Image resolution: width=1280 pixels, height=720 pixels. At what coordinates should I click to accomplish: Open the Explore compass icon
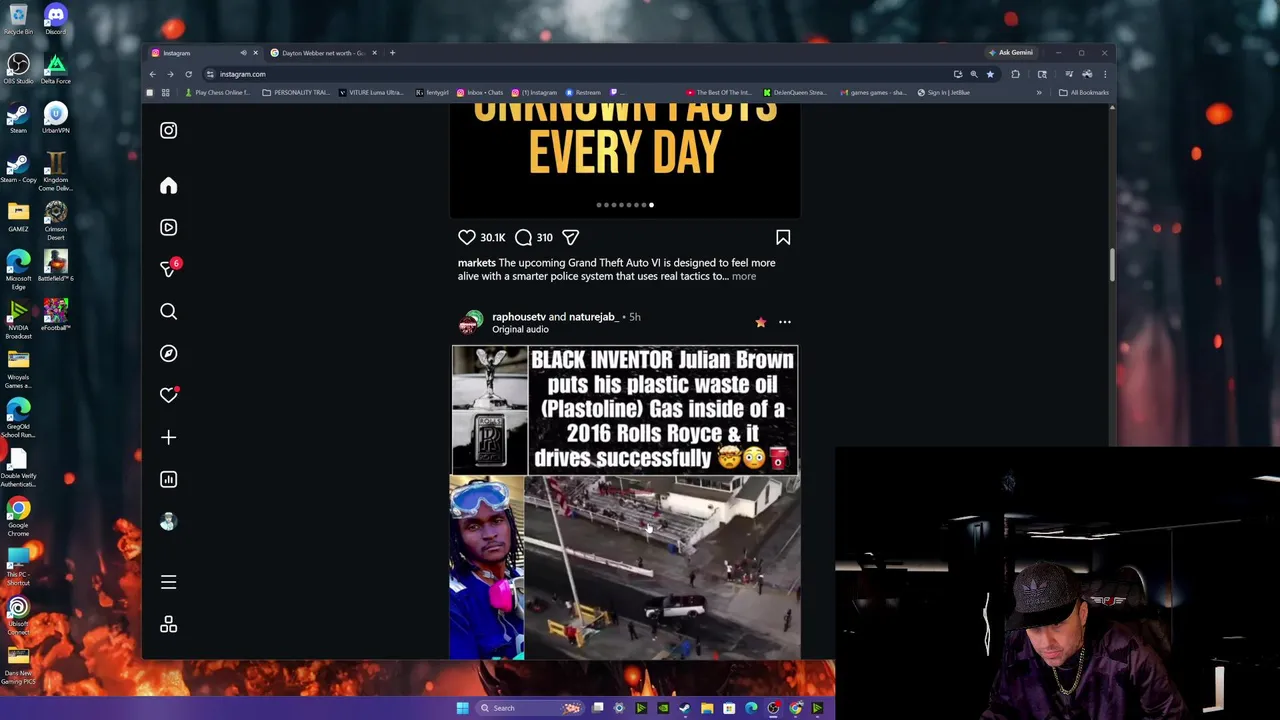[168, 353]
